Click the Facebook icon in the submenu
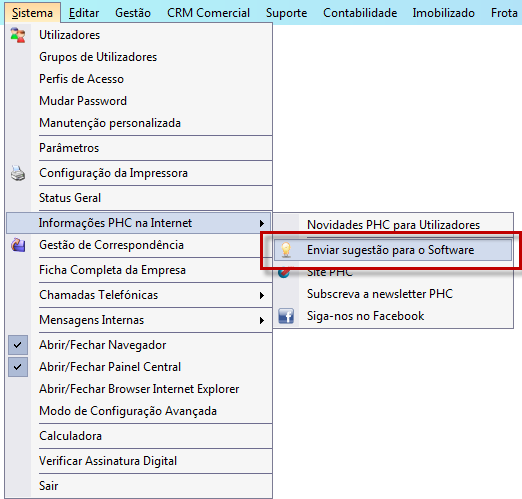Viewport: 522px width, 499px height. point(286,316)
